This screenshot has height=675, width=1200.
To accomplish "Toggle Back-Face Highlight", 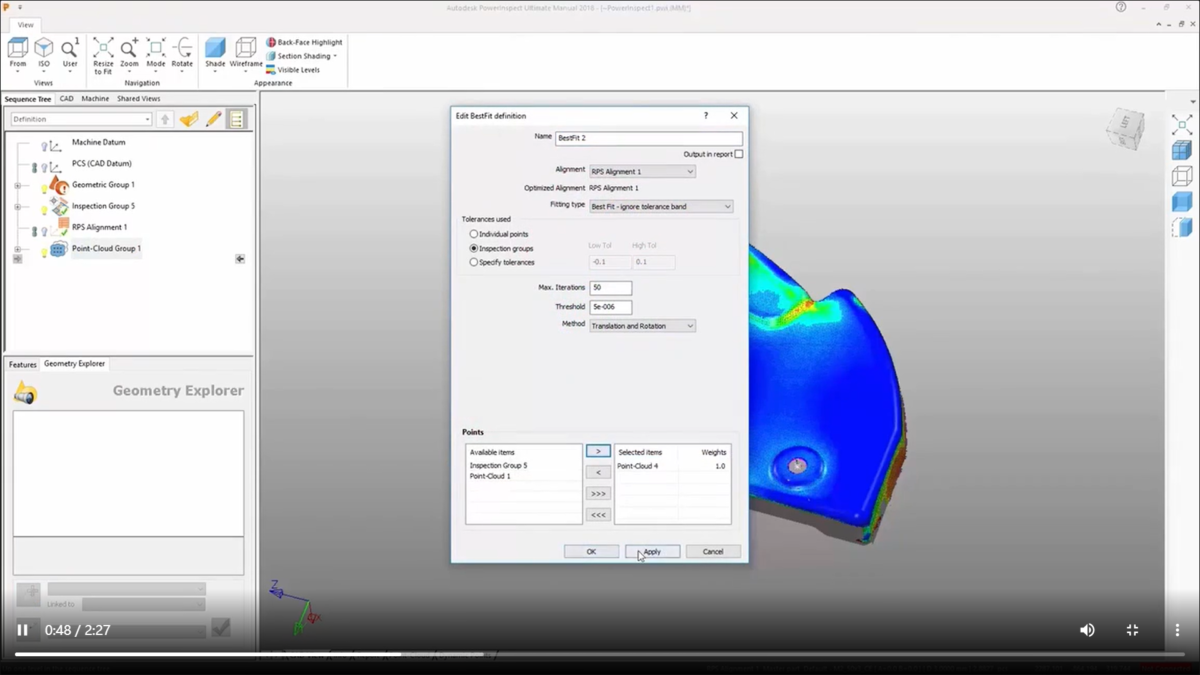I will tap(304, 43).
